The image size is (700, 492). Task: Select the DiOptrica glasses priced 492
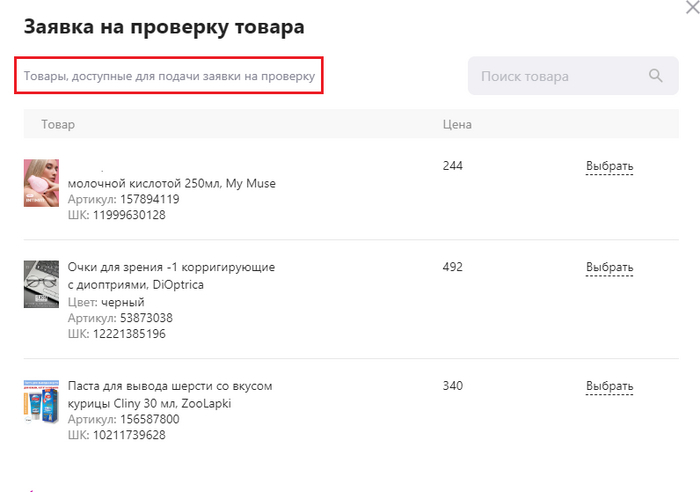(x=609, y=267)
